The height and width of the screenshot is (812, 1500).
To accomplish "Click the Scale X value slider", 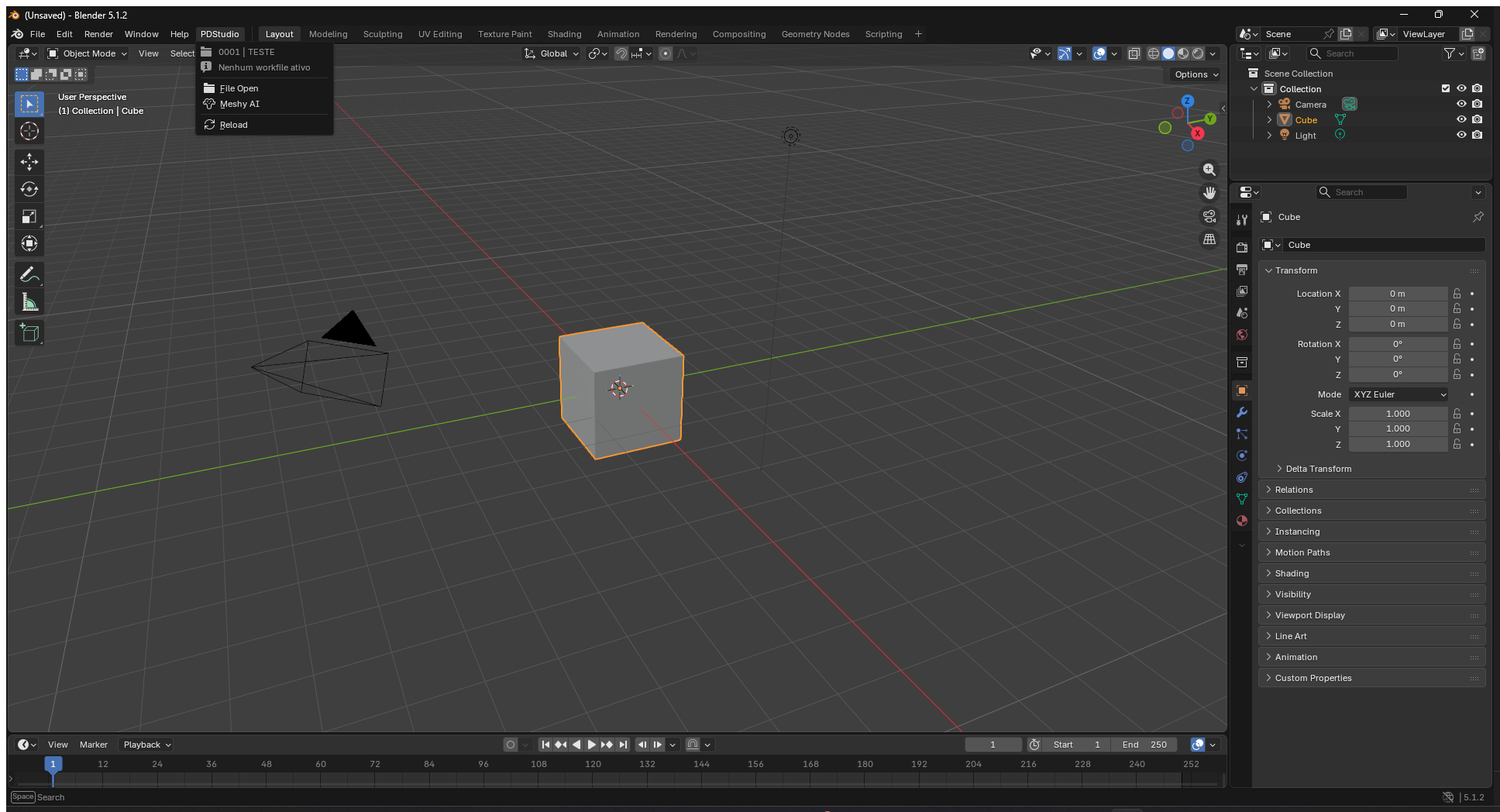I will click(1398, 414).
